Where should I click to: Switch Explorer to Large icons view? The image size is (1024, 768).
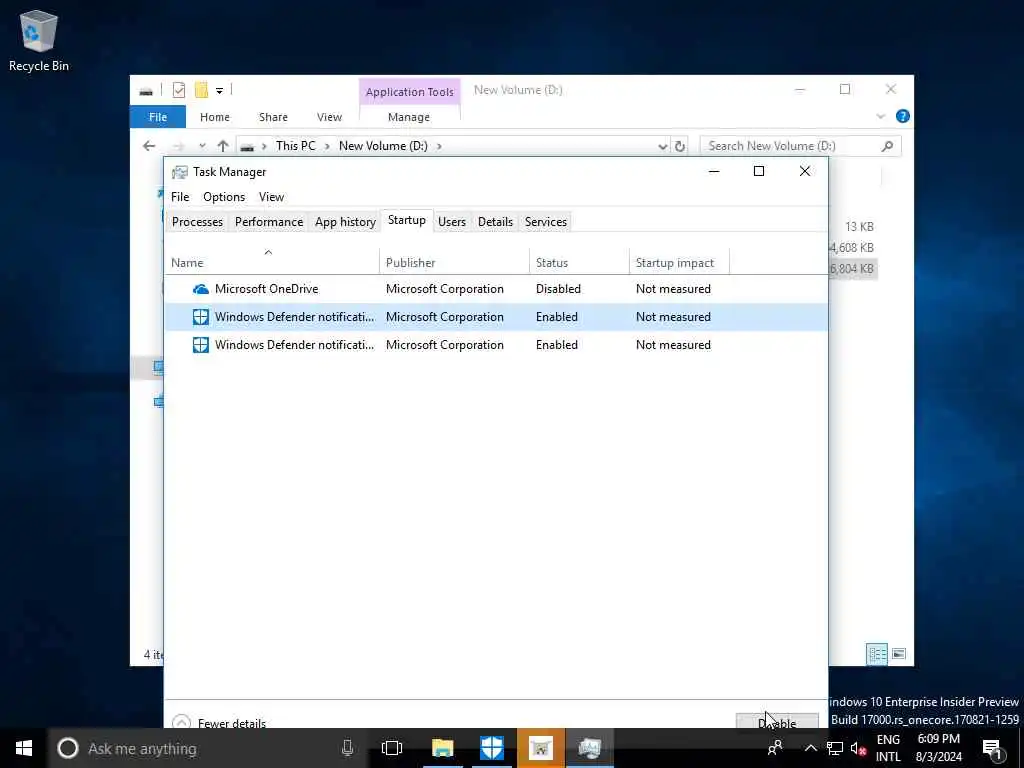point(899,654)
